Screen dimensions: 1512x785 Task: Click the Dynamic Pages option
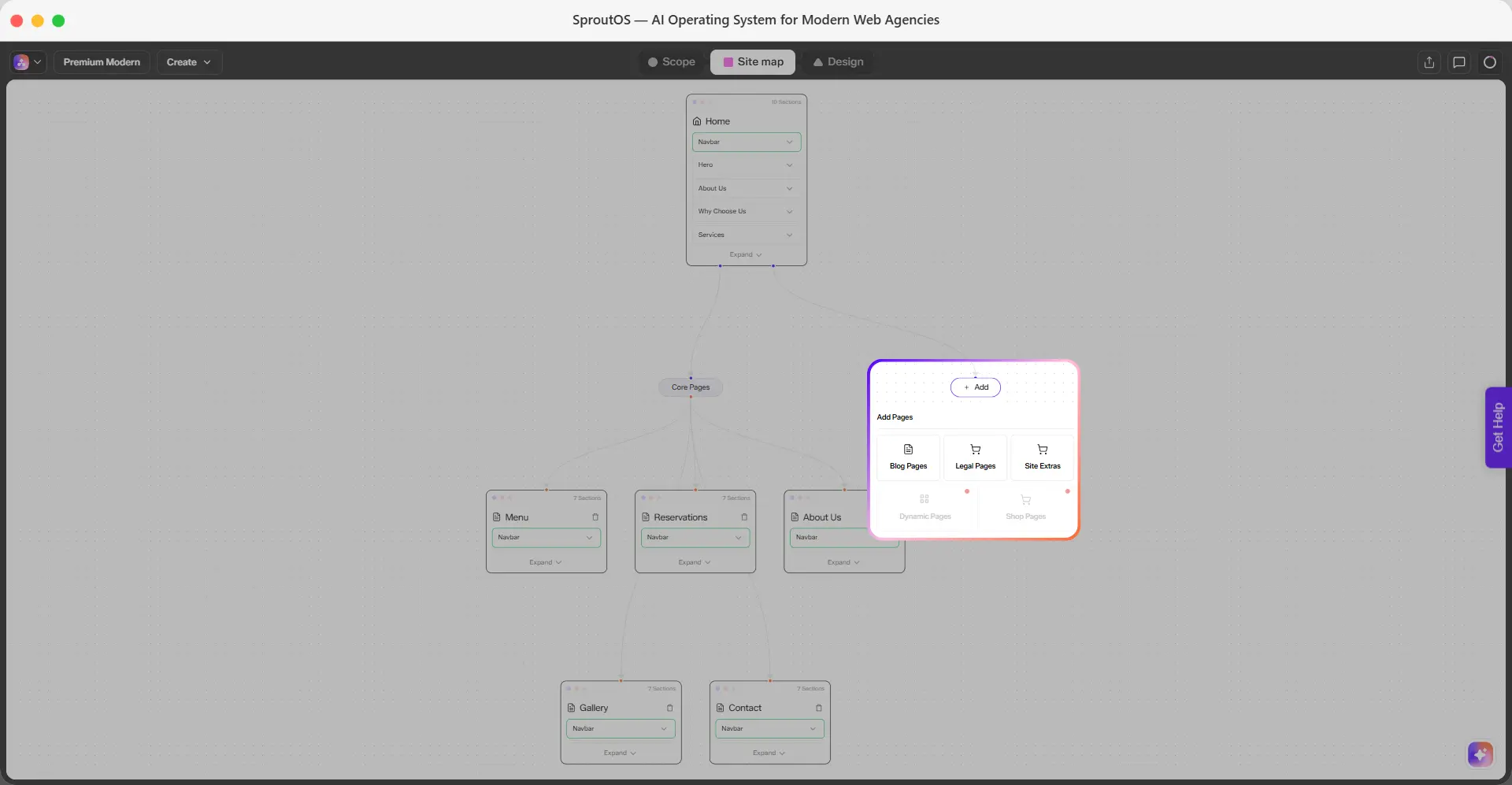click(x=925, y=508)
